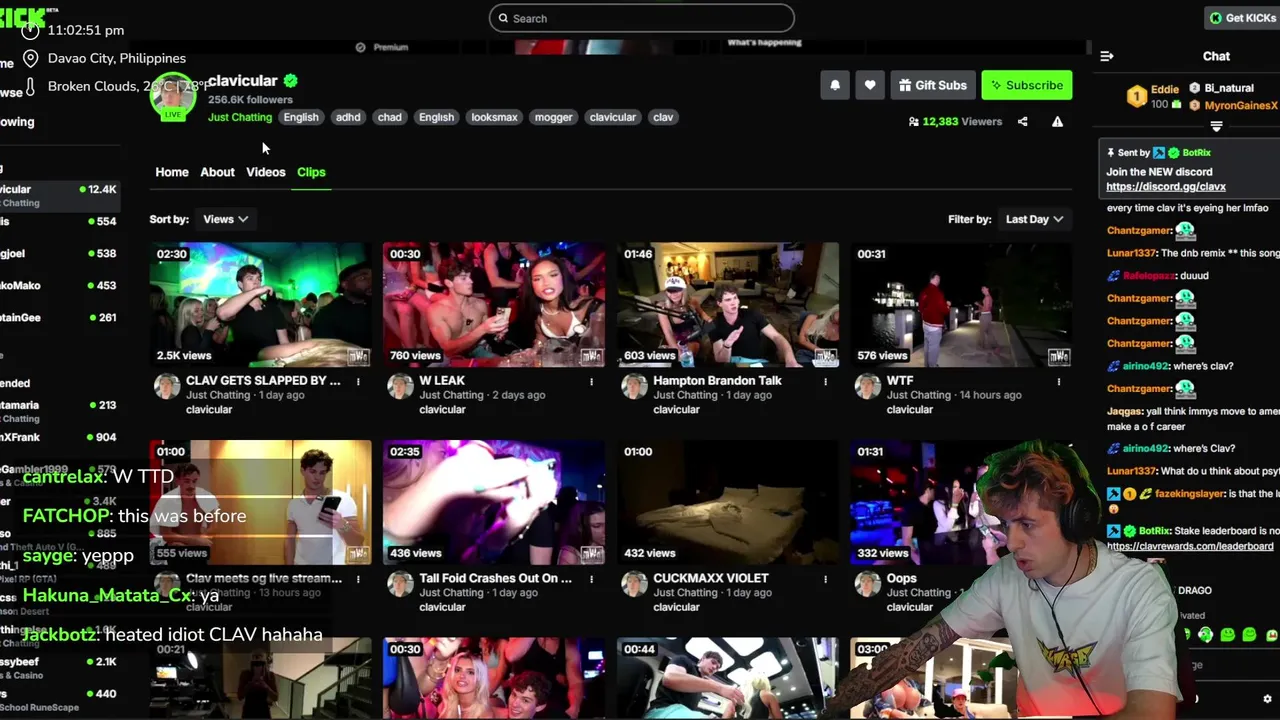Open options menu for WTF clip
Viewport: 1280px width, 720px height.
[1059, 381]
